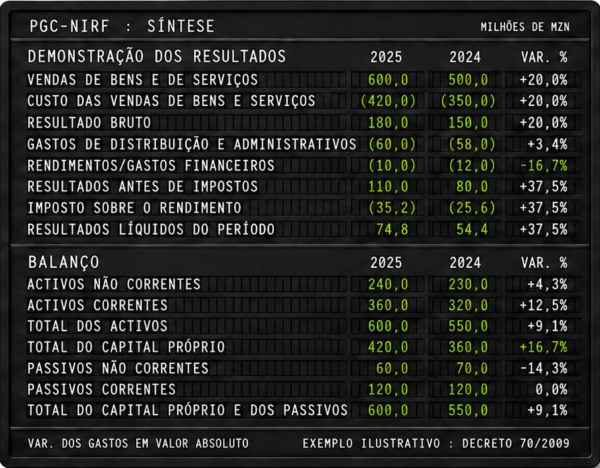Click the PGC-NIRF : SÍNTESE title

pos(122,26)
